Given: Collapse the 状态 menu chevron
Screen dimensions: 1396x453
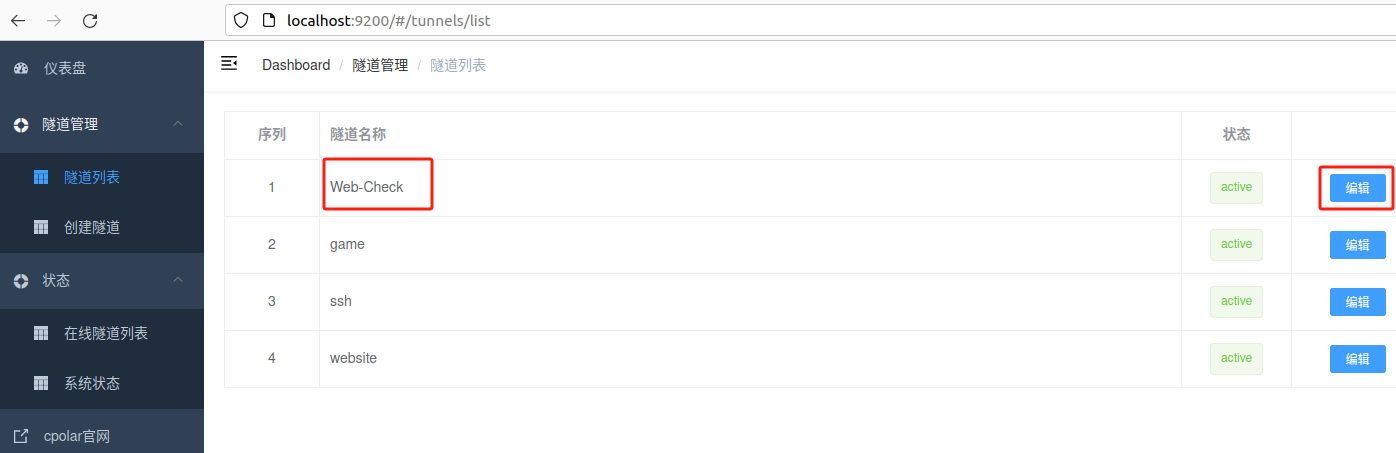Looking at the screenshot, I should click(x=178, y=280).
